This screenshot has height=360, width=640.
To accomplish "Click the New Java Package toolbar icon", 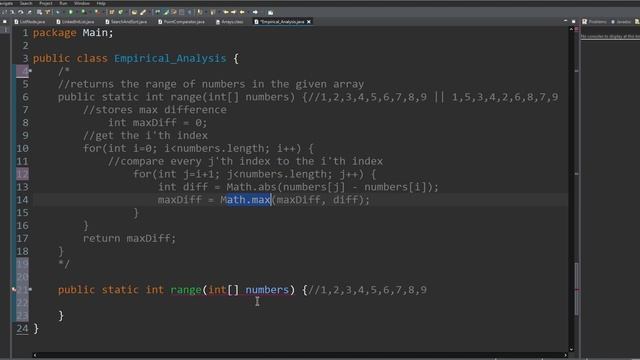I will click(111, 12).
